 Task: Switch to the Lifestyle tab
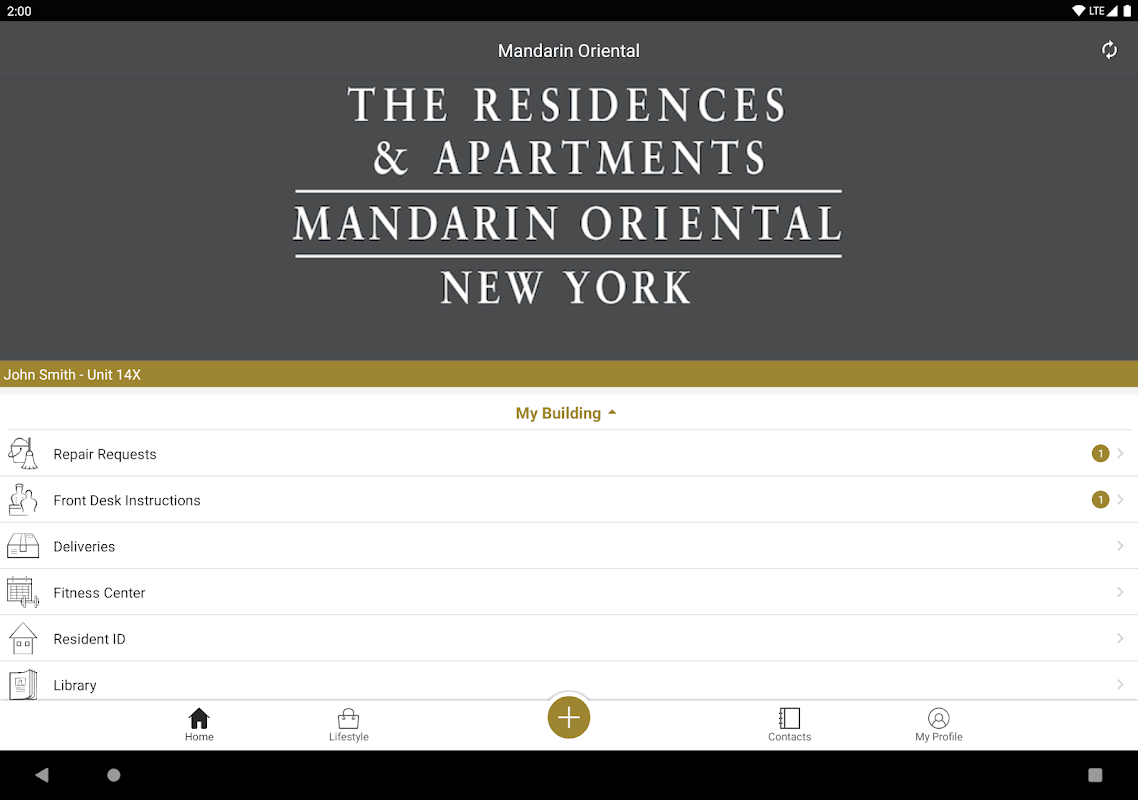tap(348, 725)
